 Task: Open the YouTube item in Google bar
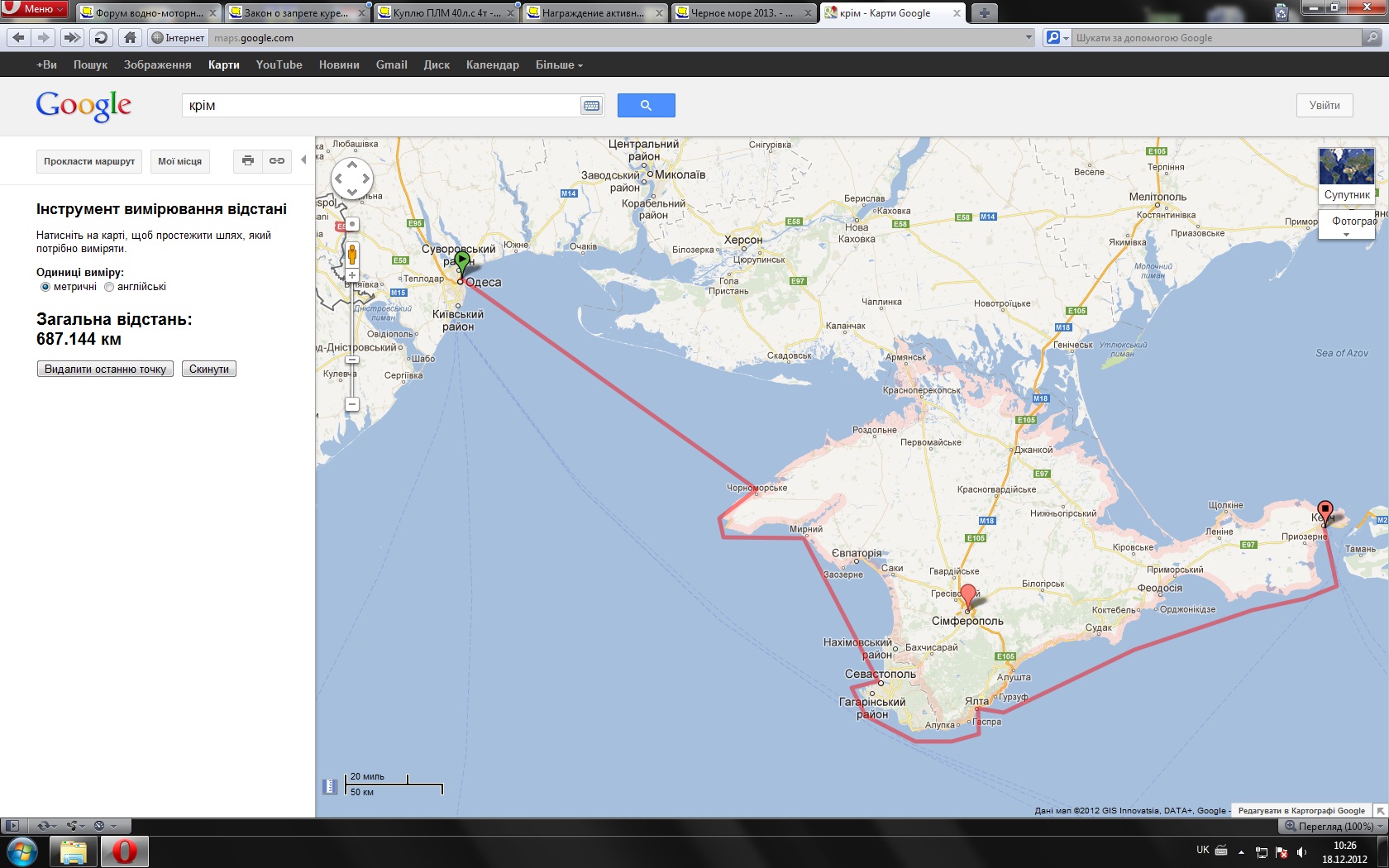tap(279, 64)
